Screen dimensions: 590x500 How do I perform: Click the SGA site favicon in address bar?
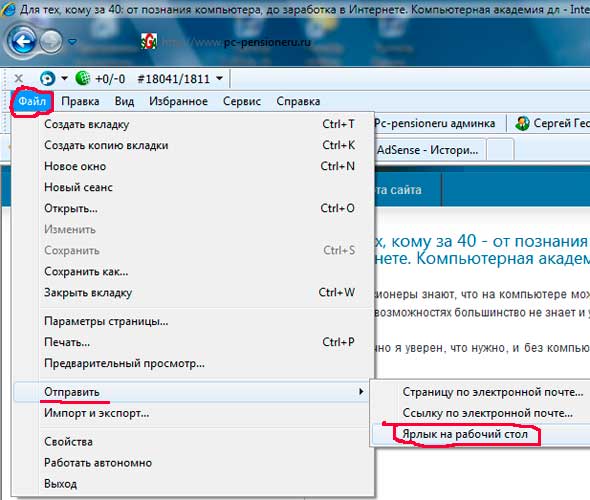click(149, 42)
